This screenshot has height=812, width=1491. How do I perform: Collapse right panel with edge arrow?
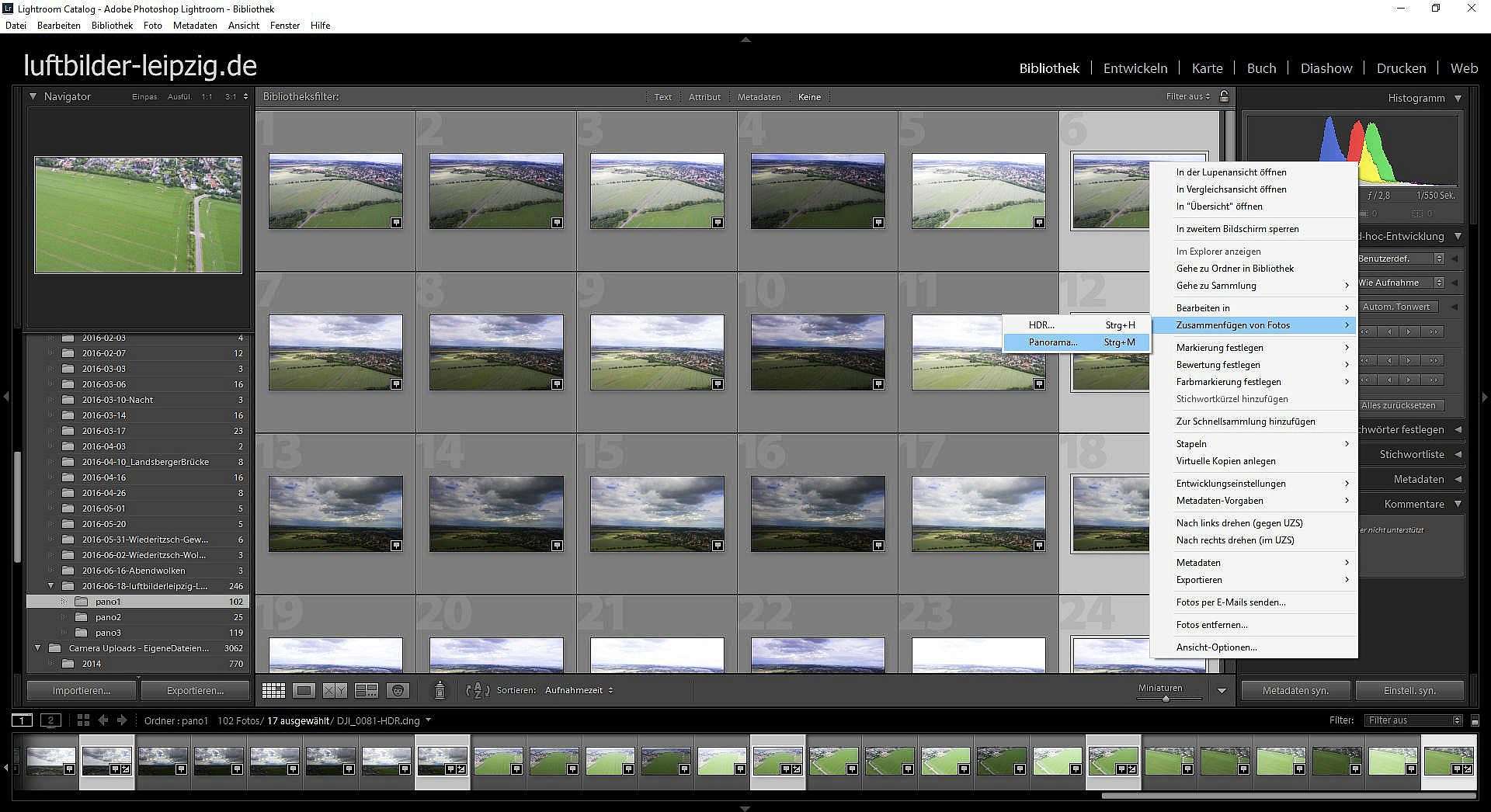click(1485, 397)
